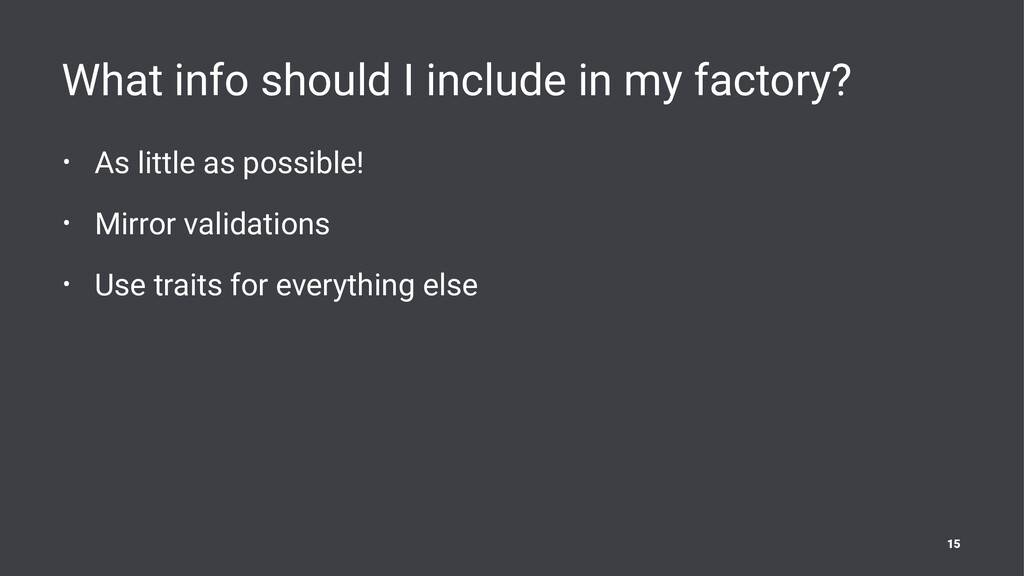Viewport: 1024px width, 576px height.
Task: Click the word 'info' in the title
Action: pos(211,80)
